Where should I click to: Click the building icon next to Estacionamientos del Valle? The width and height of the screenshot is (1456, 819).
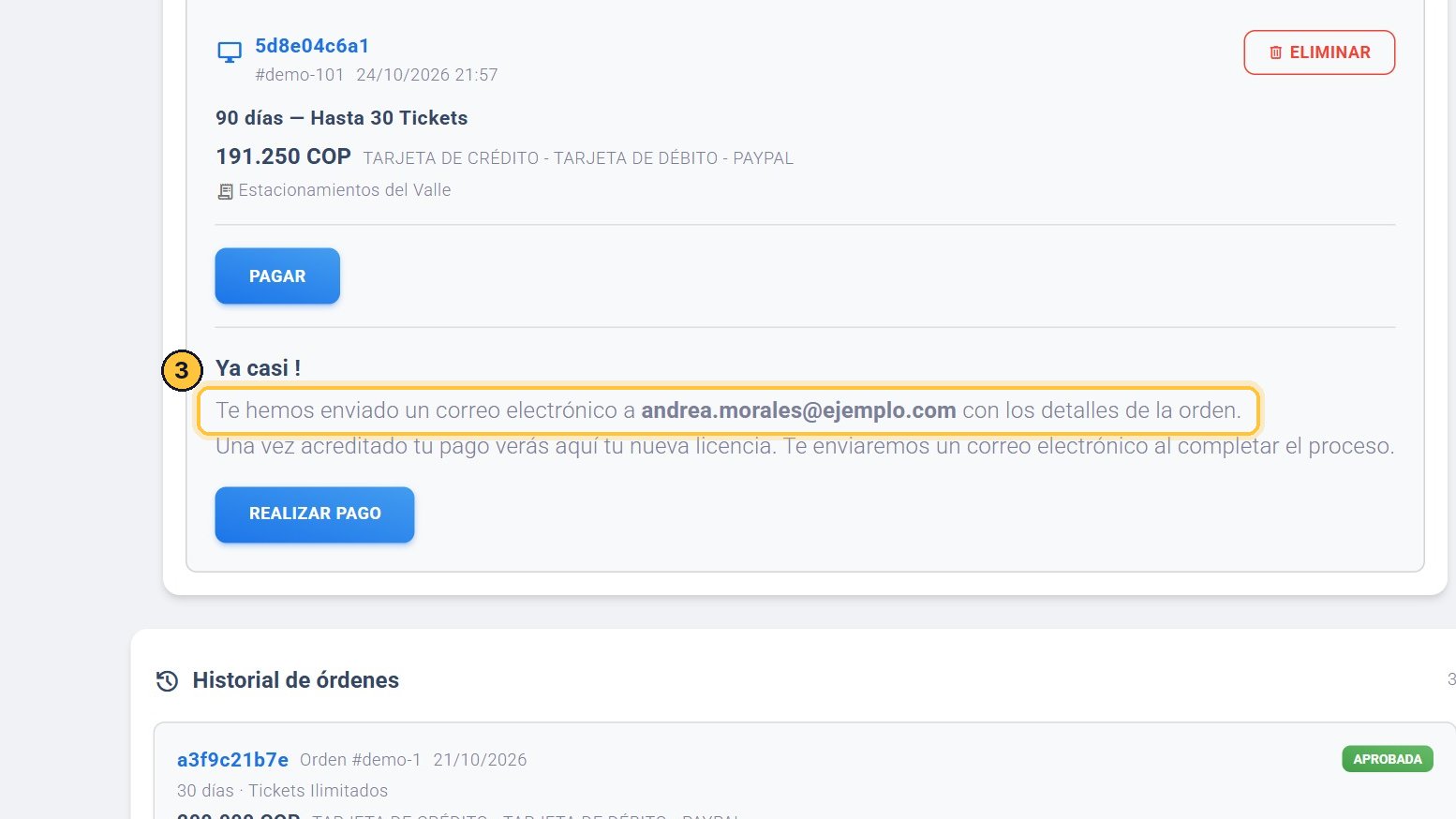coord(225,191)
